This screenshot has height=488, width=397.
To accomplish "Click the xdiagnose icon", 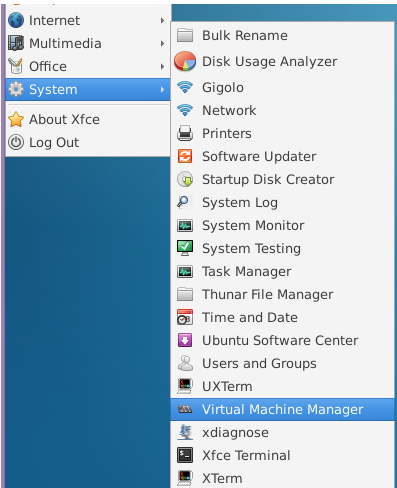I will (185, 432).
